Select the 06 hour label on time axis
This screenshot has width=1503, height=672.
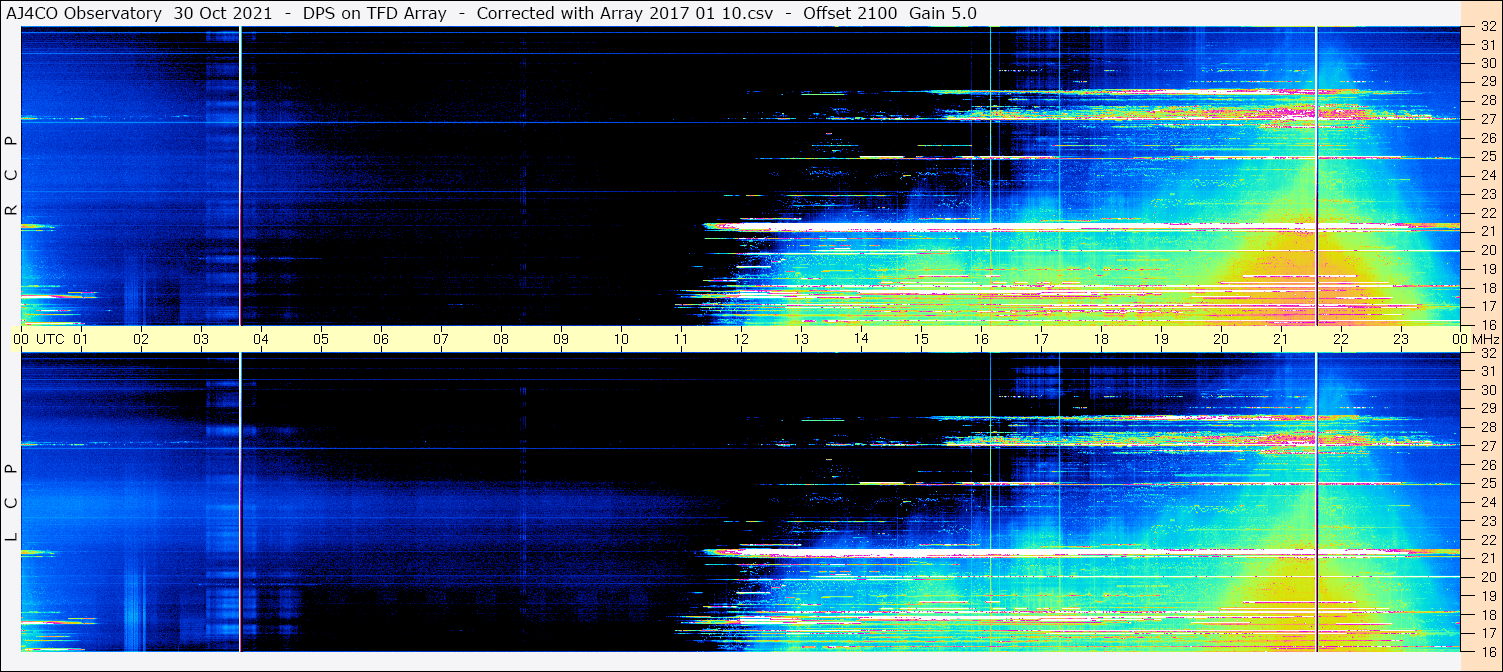(381, 339)
